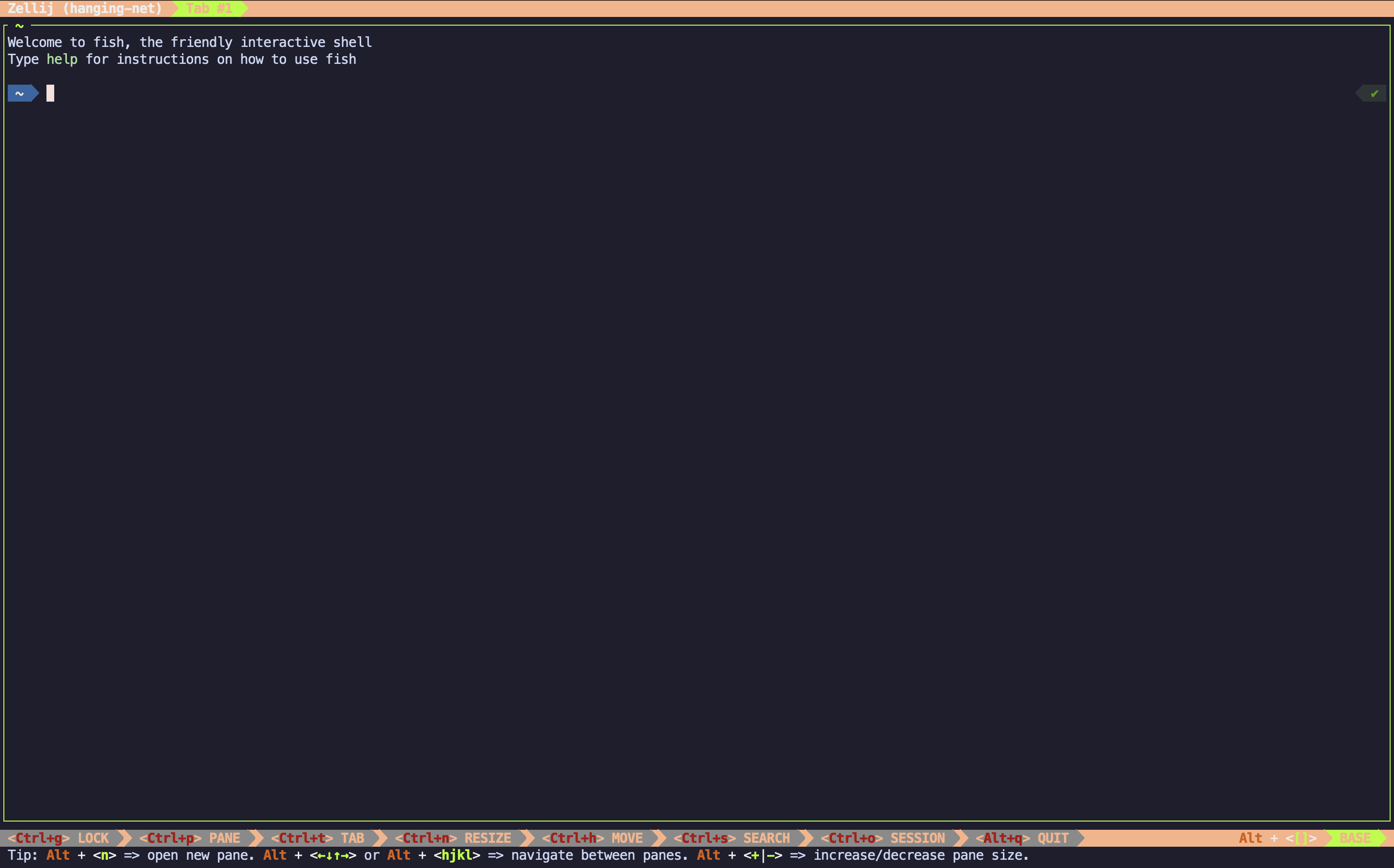Click the Ctrl+o SESSION mode segment
1394x868 pixels.
(x=884, y=838)
